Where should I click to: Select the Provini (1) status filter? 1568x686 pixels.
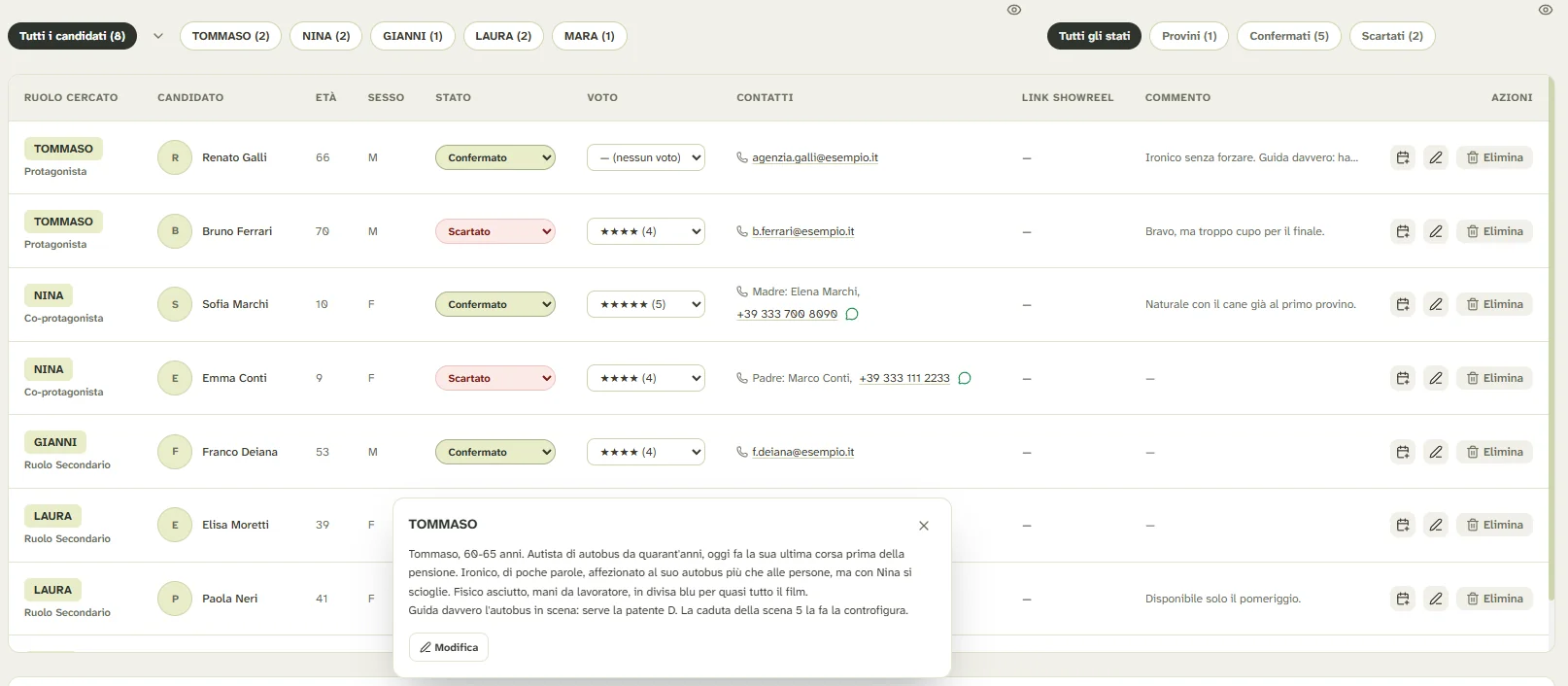click(1189, 36)
